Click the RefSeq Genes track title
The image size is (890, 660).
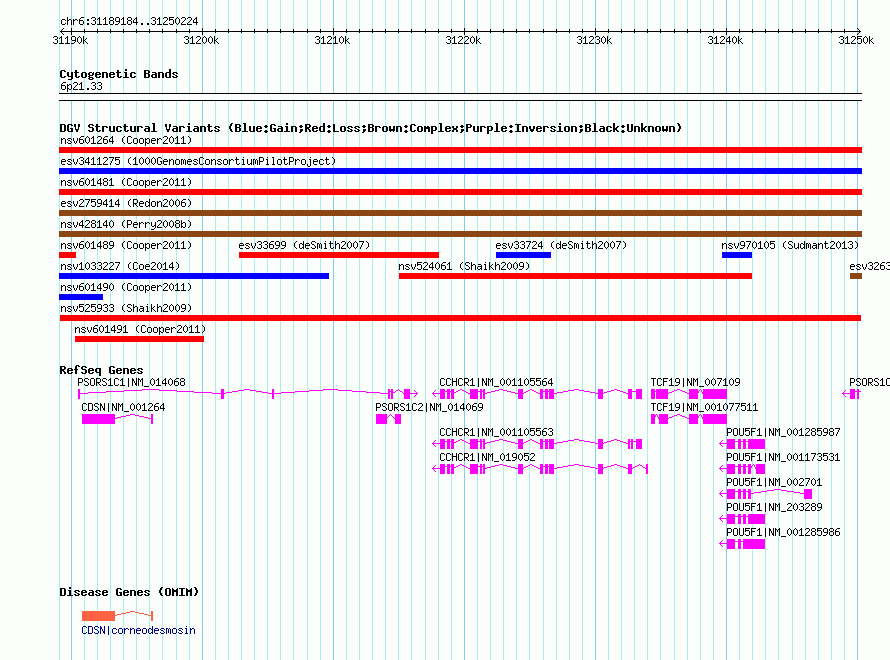pyautogui.click(x=102, y=370)
